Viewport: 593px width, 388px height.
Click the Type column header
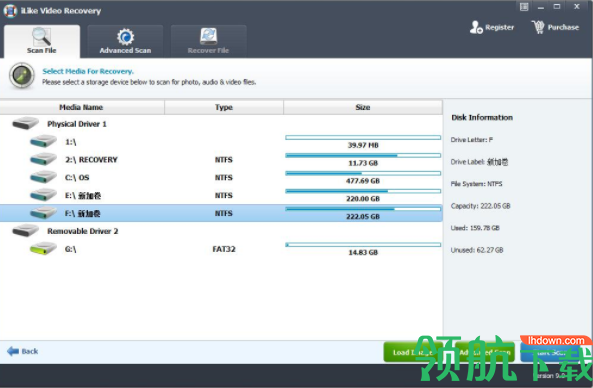point(224,107)
